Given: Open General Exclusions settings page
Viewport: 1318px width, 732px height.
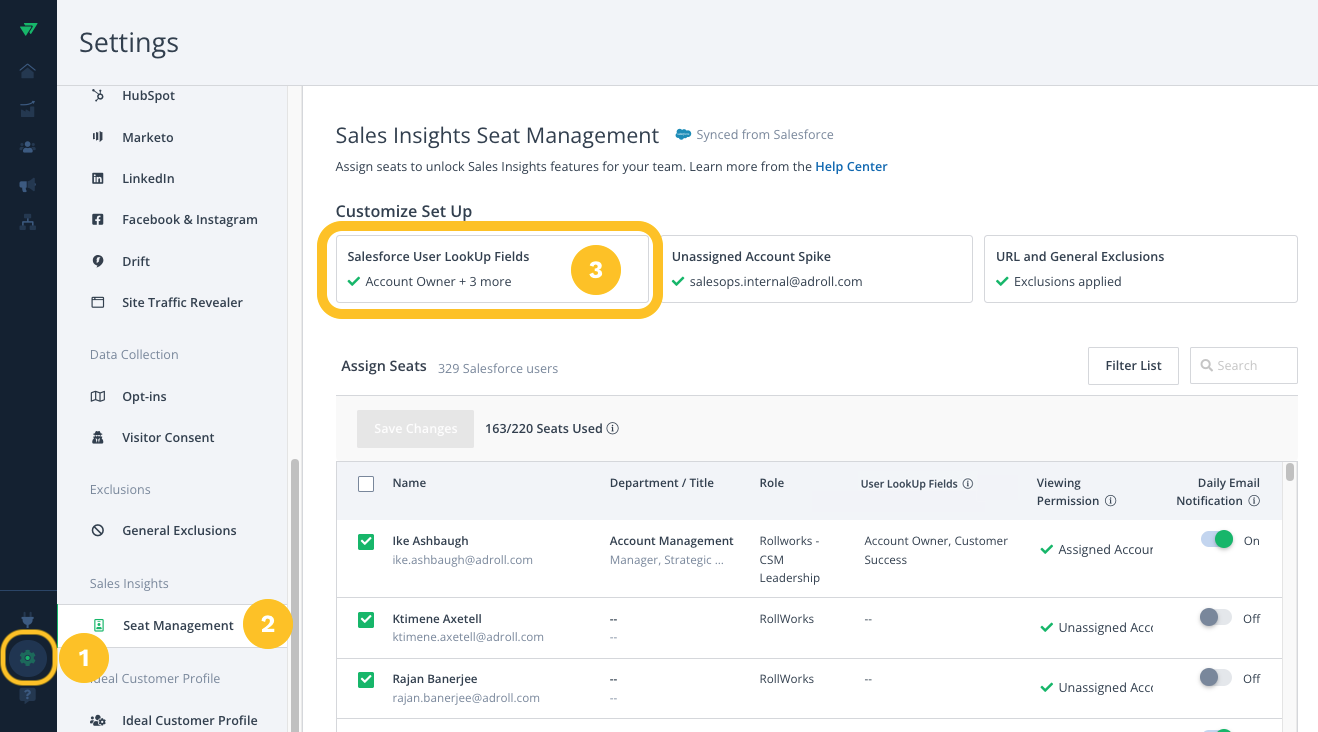Looking at the screenshot, I should 179,531.
